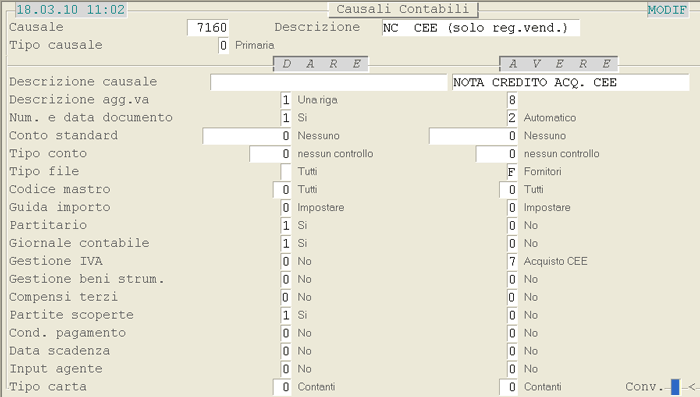Click the Tipo causale field showing 0
The height and width of the screenshot is (397, 700).
223,46
